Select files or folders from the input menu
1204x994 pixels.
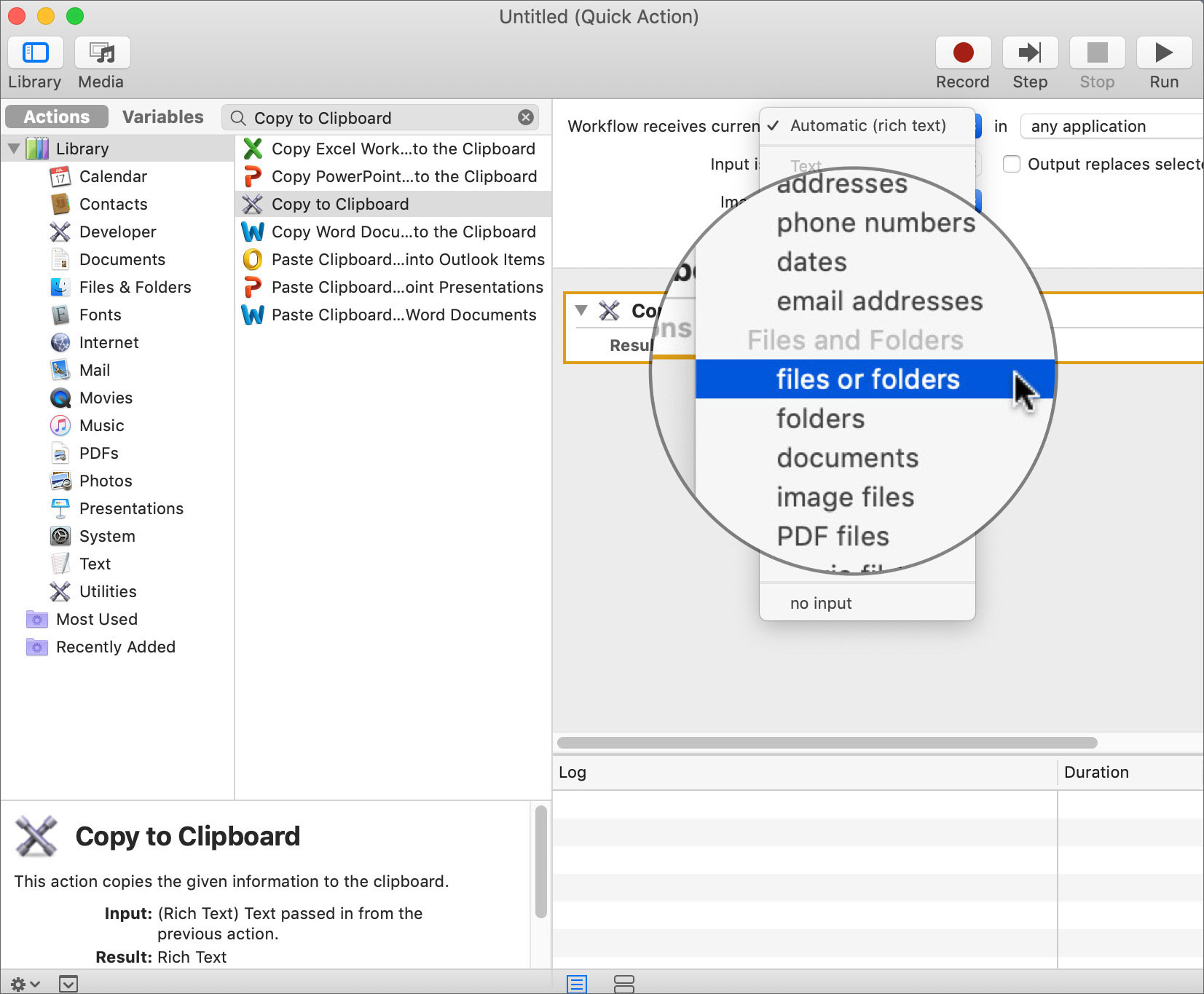pos(868,379)
